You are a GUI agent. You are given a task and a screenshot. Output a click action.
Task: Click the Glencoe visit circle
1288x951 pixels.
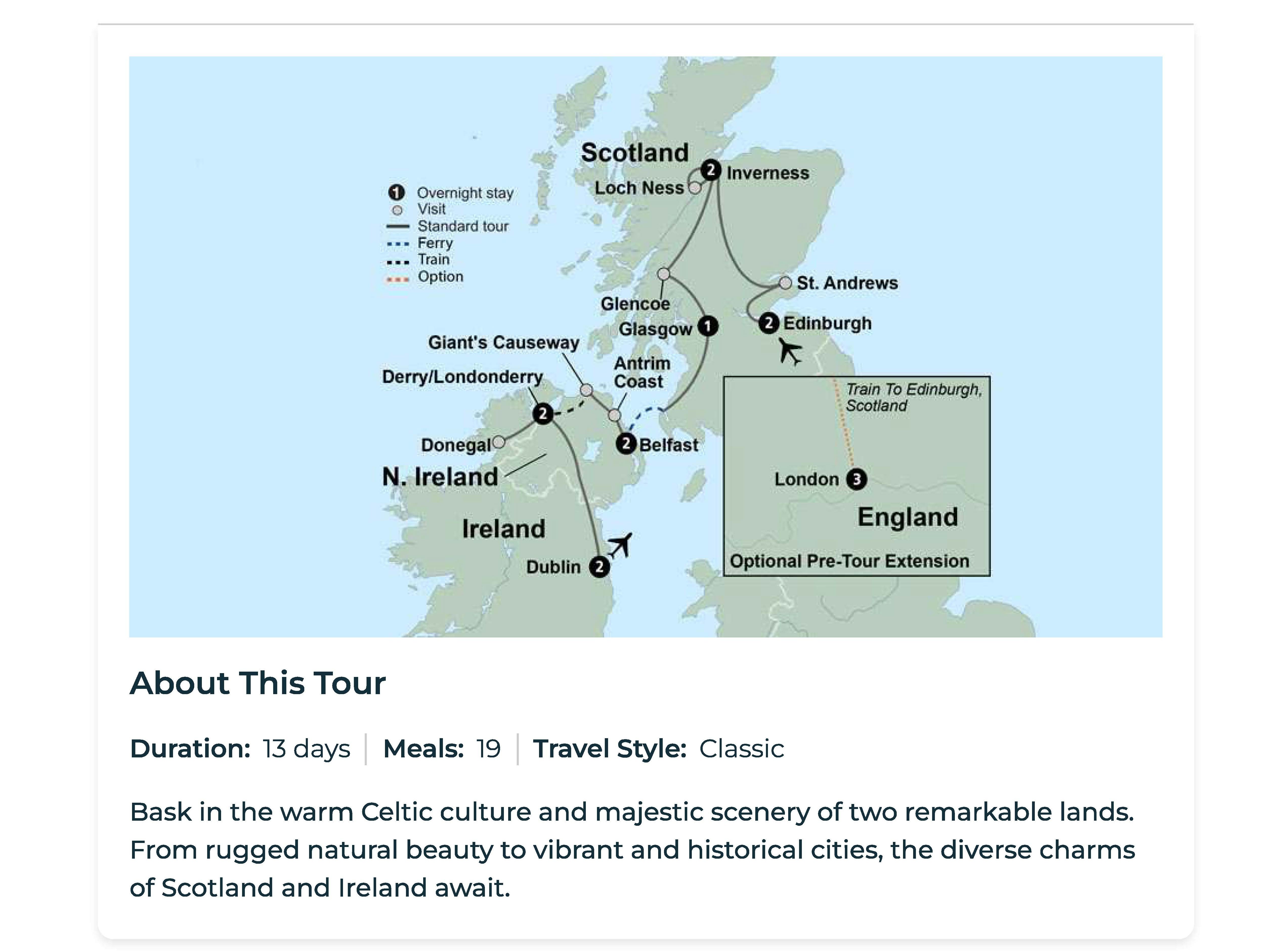tap(664, 274)
